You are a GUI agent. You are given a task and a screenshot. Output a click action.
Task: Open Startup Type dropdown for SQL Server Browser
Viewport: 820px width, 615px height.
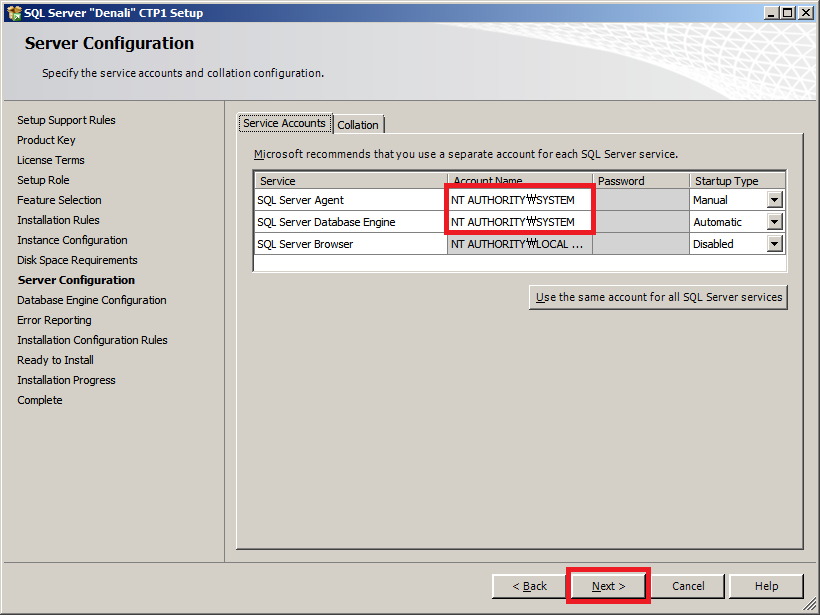click(775, 244)
